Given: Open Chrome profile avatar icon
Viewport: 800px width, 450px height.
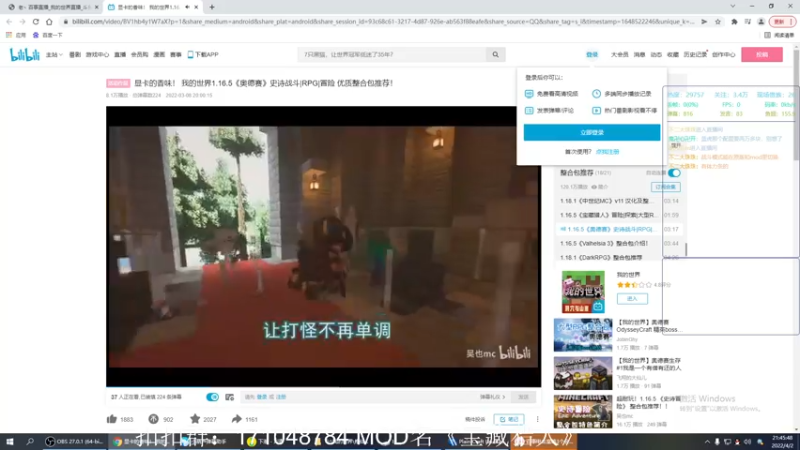Looking at the screenshot, I should 761,21.
